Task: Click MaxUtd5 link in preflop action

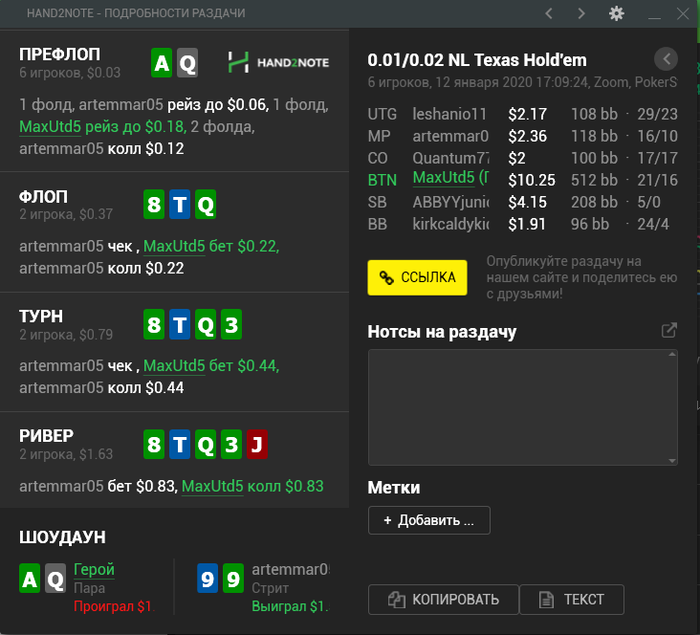Action: (50, 127)
